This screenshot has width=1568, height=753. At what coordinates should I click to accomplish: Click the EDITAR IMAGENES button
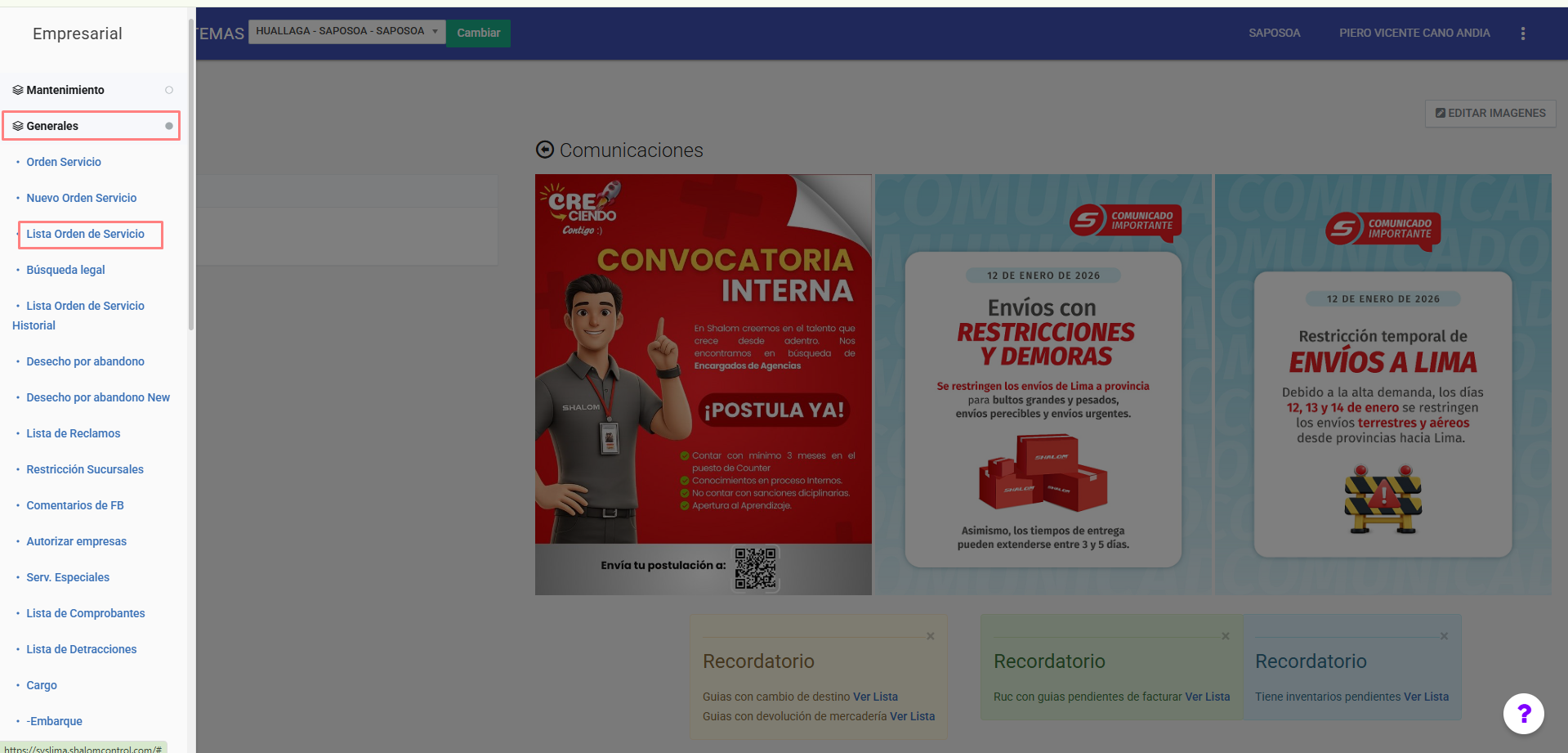[1490, 113]
